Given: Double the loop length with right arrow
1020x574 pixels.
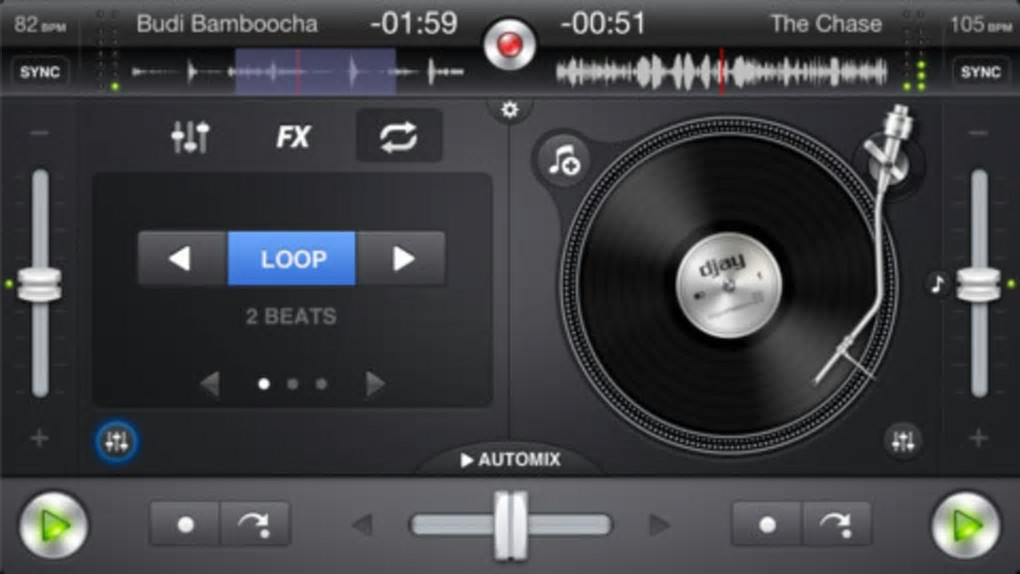Looking at the screenshot, I should pyautogui.click(x=401, y=258).
